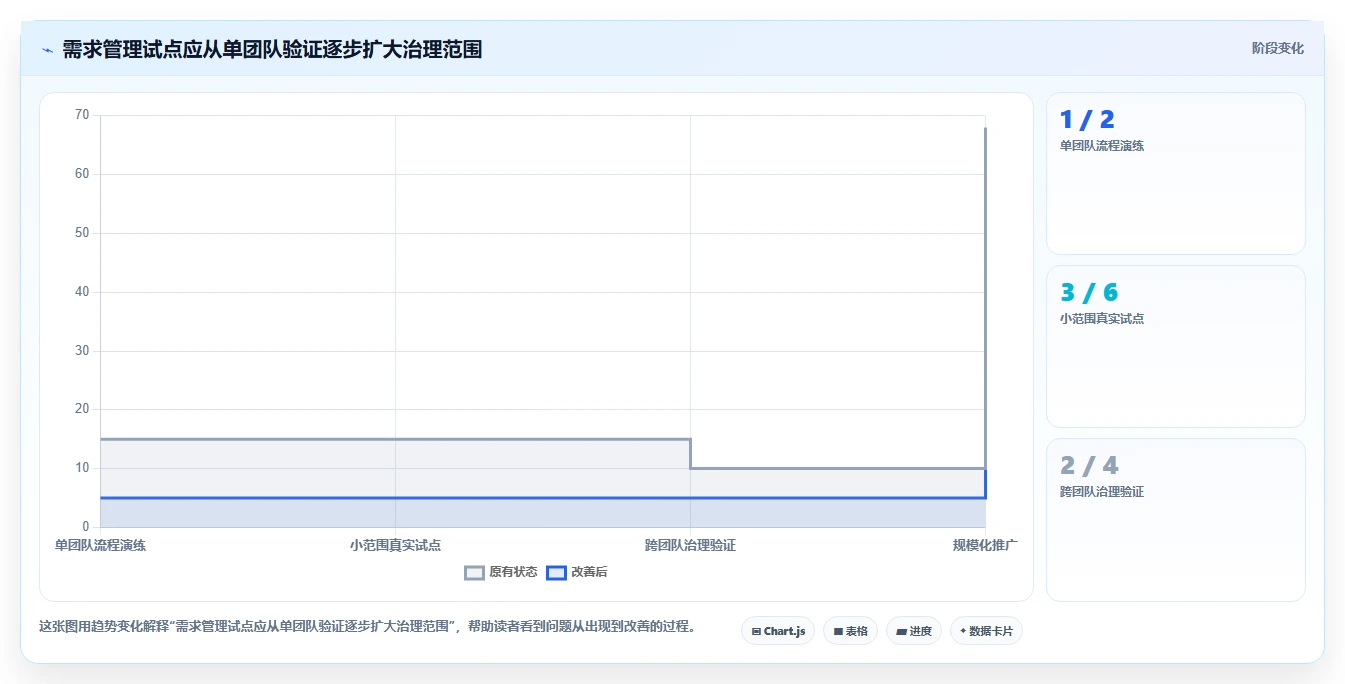Click the blue 改善后 legend color box

point(556,572)
